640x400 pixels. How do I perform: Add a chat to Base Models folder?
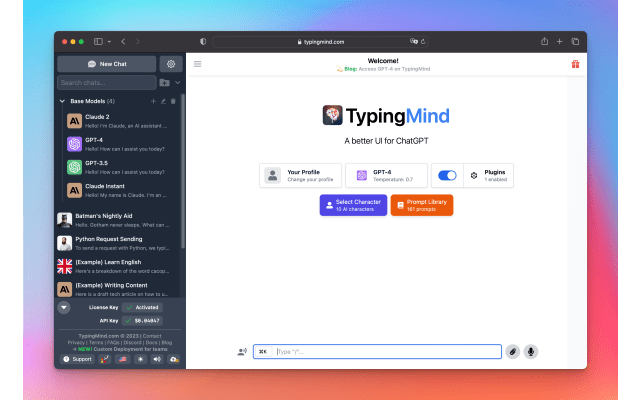pos(153,101)
